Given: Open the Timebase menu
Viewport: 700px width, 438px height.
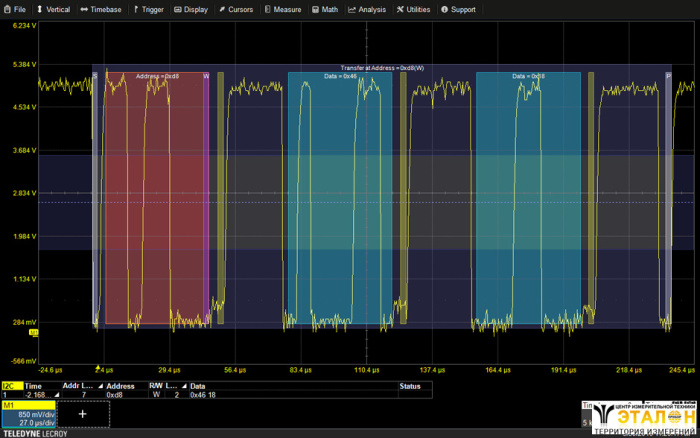Looking at the screenshot, I should (x=100, y=9).
